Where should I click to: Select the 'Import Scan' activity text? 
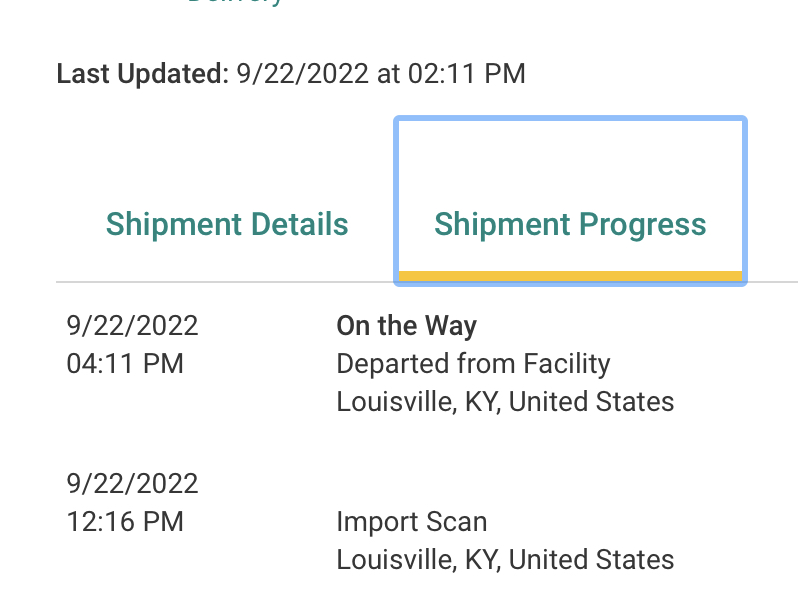point(412,521)
